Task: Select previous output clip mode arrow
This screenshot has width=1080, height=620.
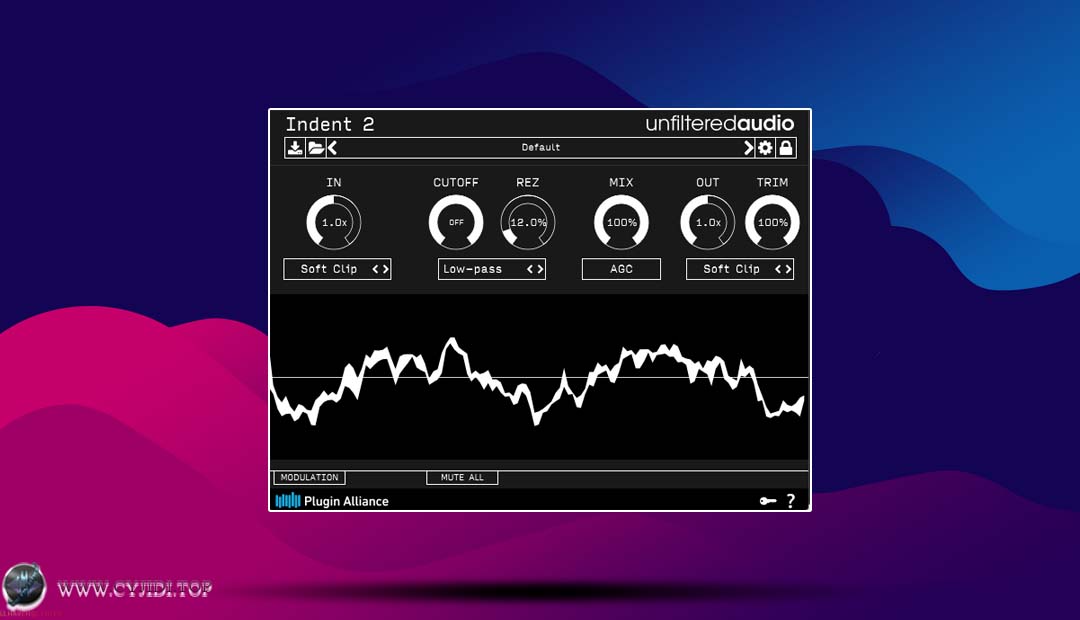Action: click(778, 269)
